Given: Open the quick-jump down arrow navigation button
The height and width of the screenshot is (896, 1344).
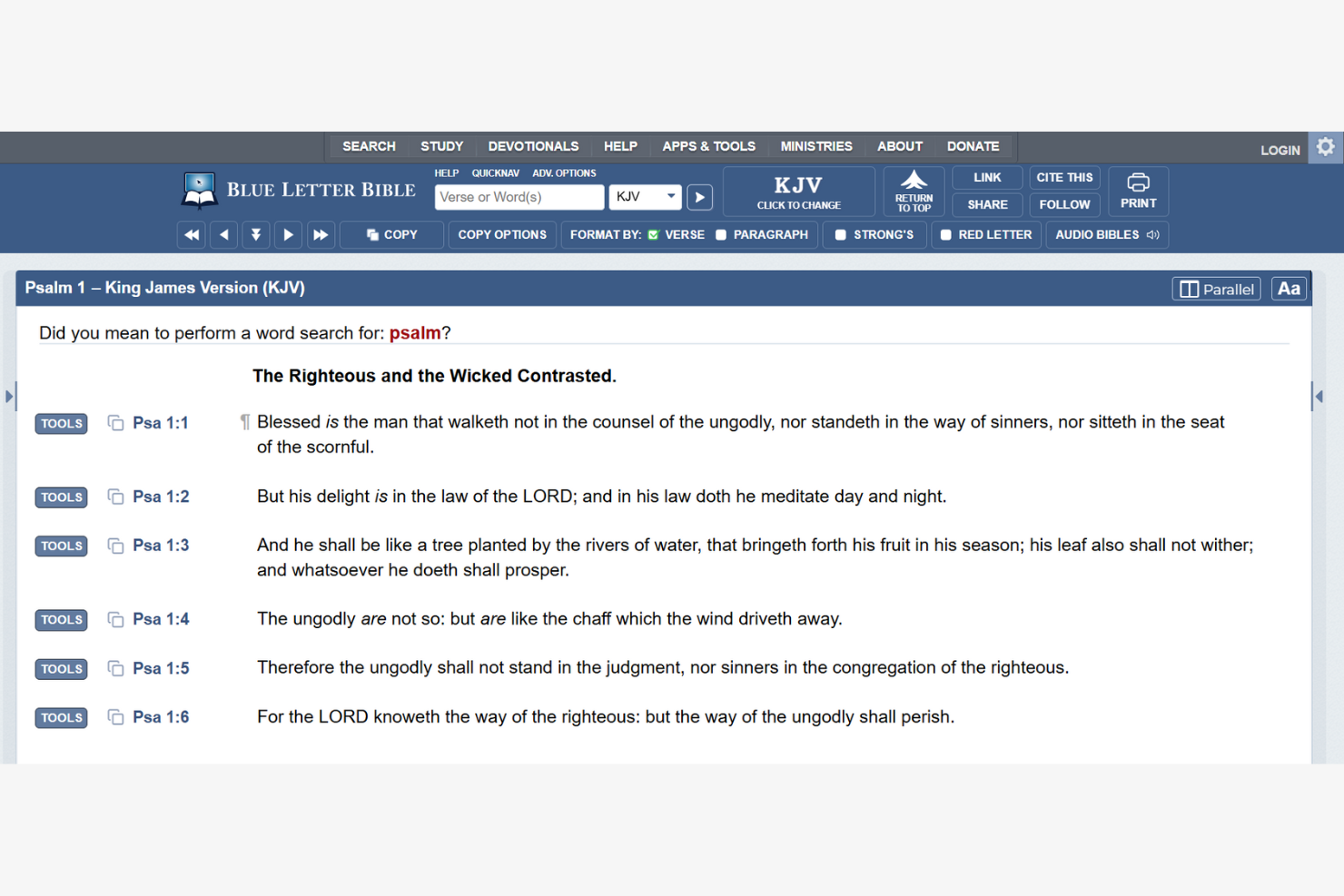Looking at the screenshot, I should [256, 235].
